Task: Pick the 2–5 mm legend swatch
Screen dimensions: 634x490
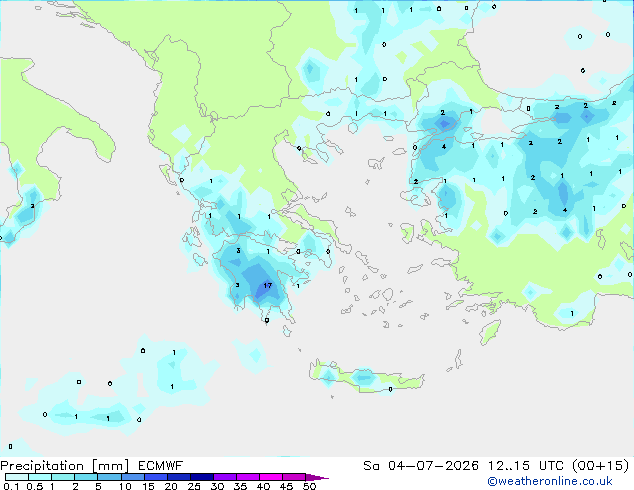Action: 86,477
